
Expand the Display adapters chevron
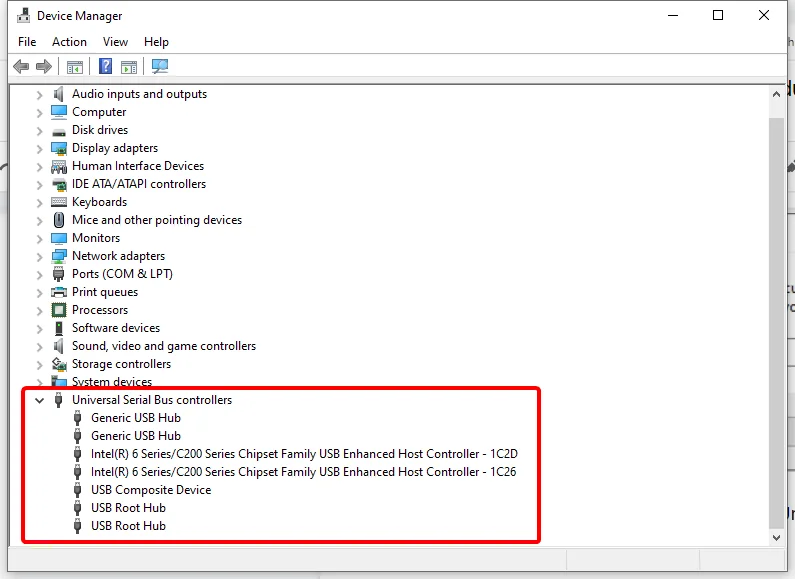(40, 149)
